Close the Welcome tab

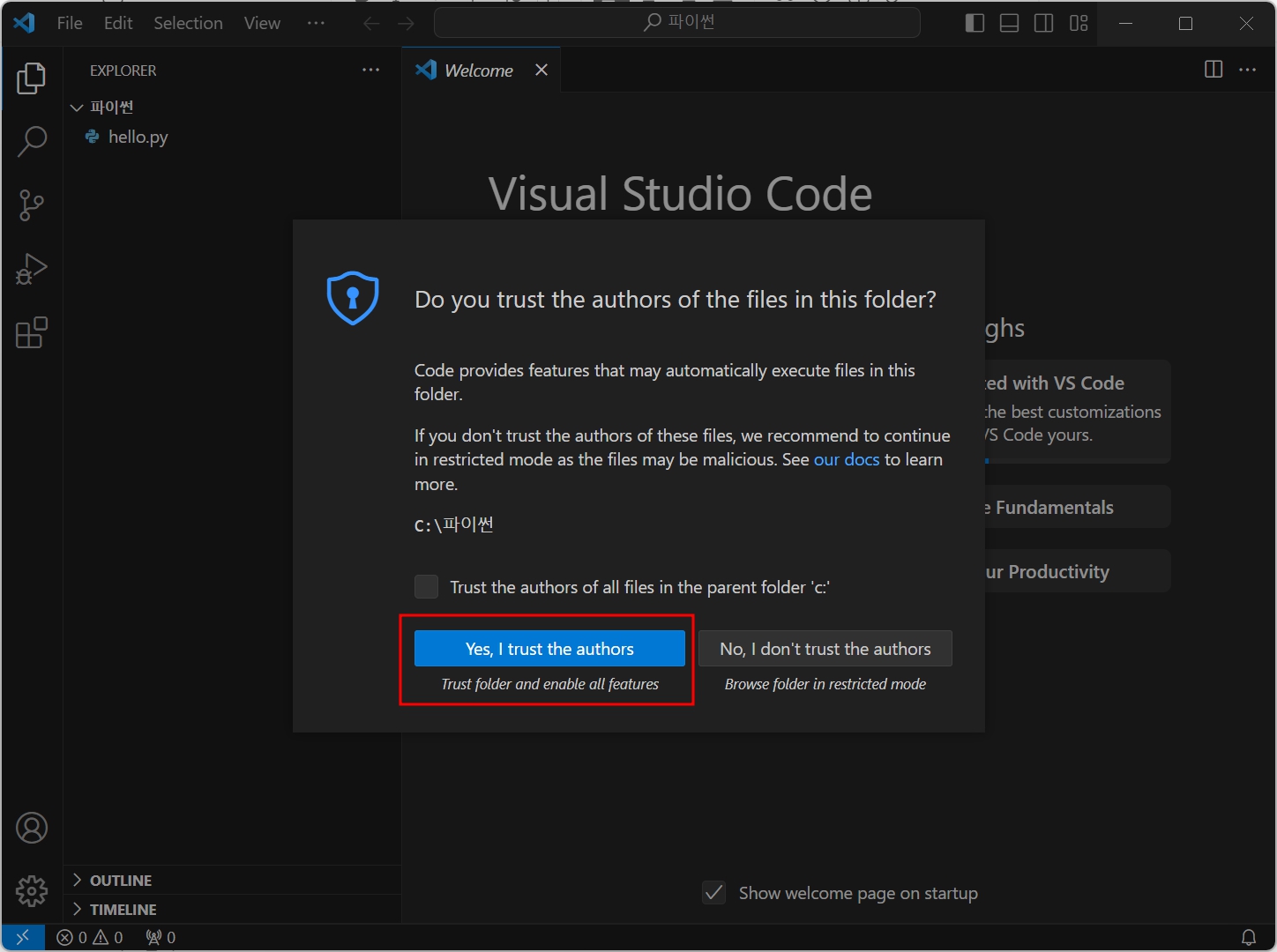point(541,70)
